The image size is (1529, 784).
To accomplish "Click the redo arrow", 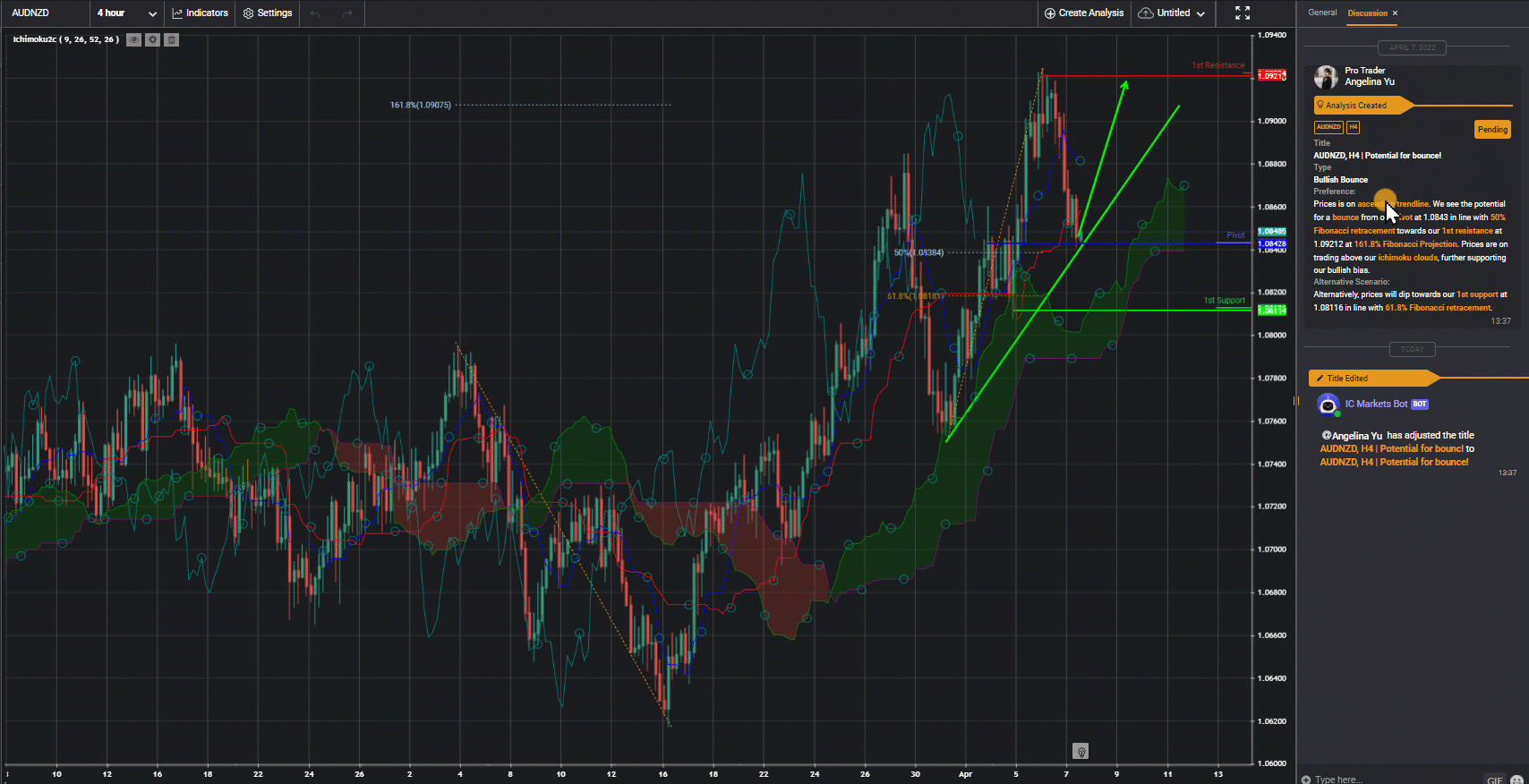I will [347, 13].
